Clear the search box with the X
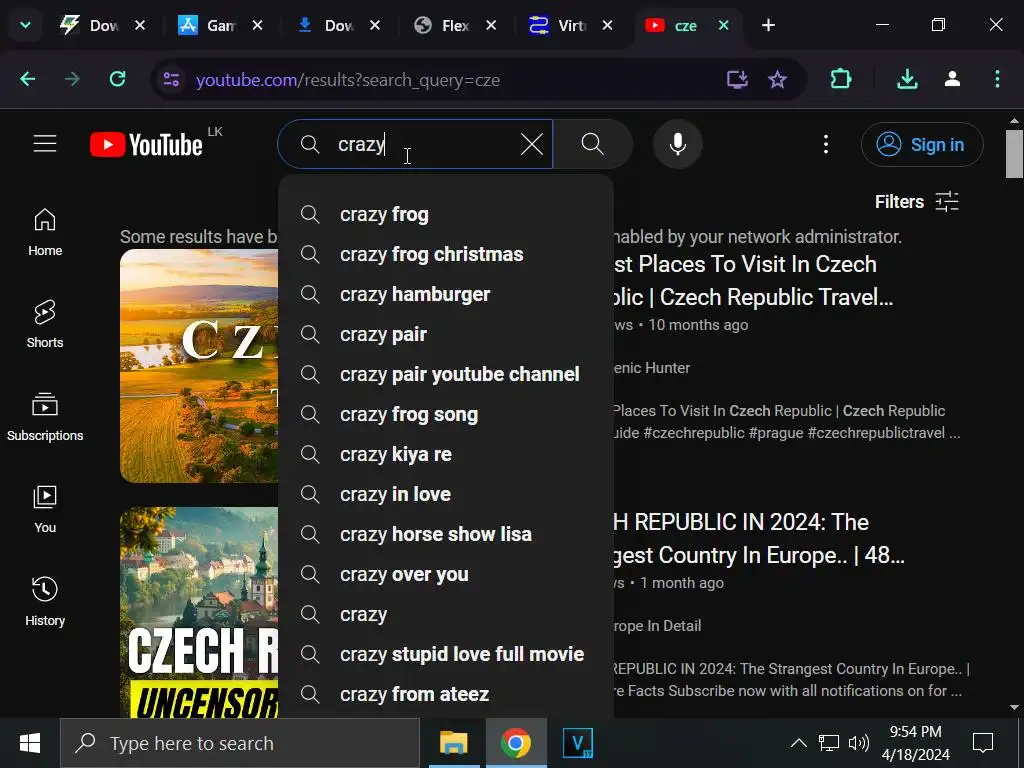Screen dimensions: 1024x768 pos(532,144)
